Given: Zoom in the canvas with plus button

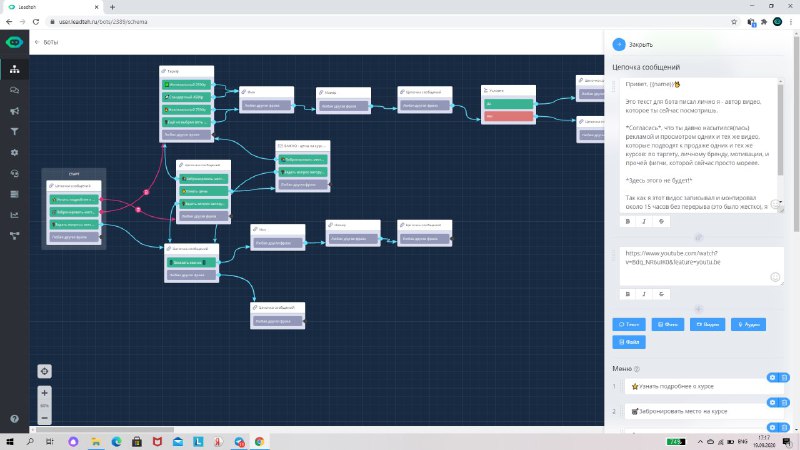Looking at the screenshot, I should (x=44, y=393).
